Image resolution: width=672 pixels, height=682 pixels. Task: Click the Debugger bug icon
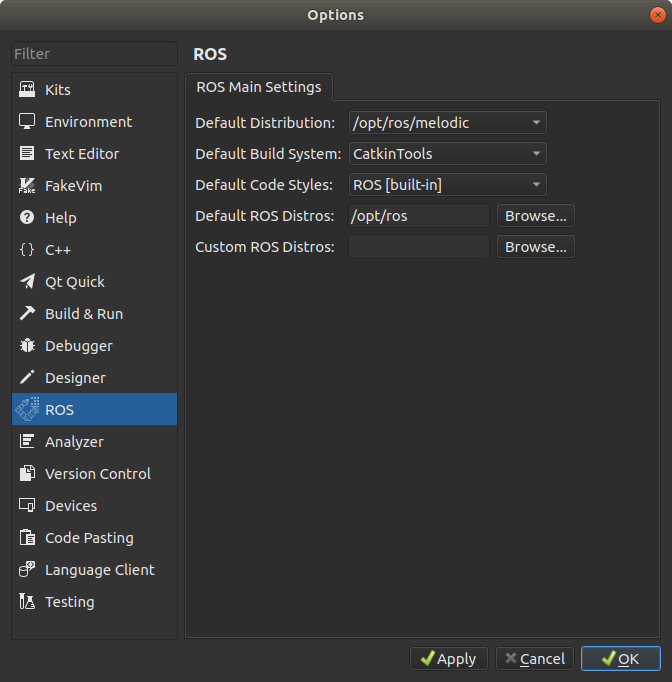[x=27, y=346]
